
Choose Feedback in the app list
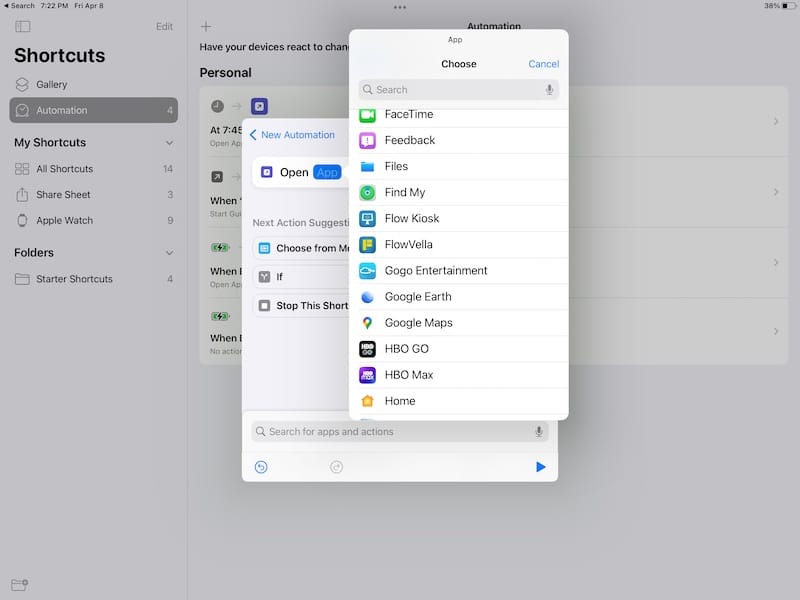click(x=459, y=140)
